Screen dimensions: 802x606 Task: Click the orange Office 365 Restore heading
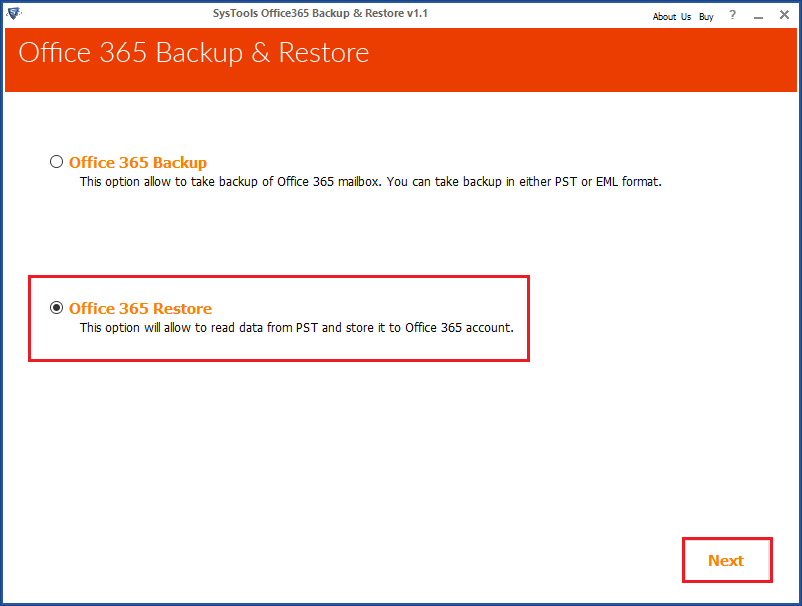[x=140, y=308]
